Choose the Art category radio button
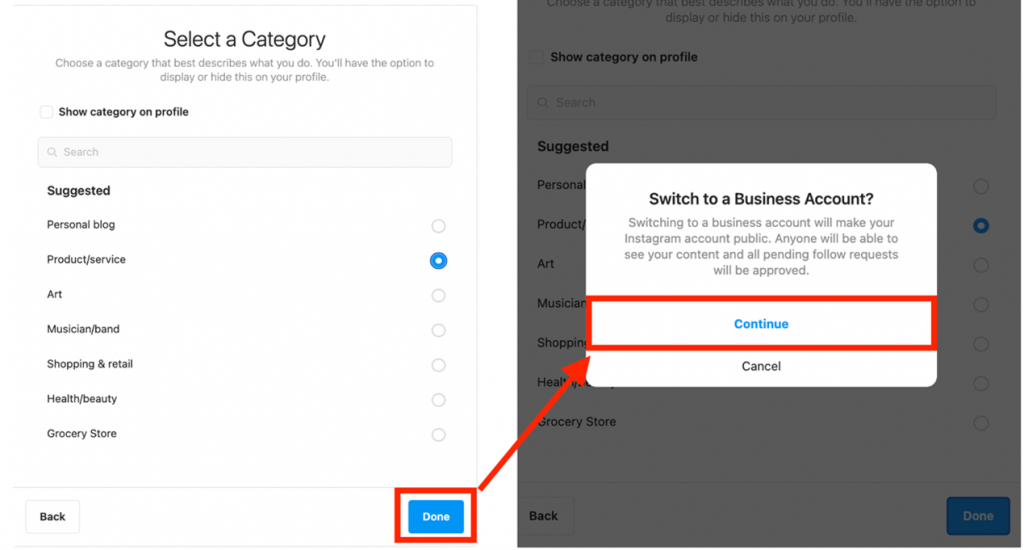 (438, 295)
